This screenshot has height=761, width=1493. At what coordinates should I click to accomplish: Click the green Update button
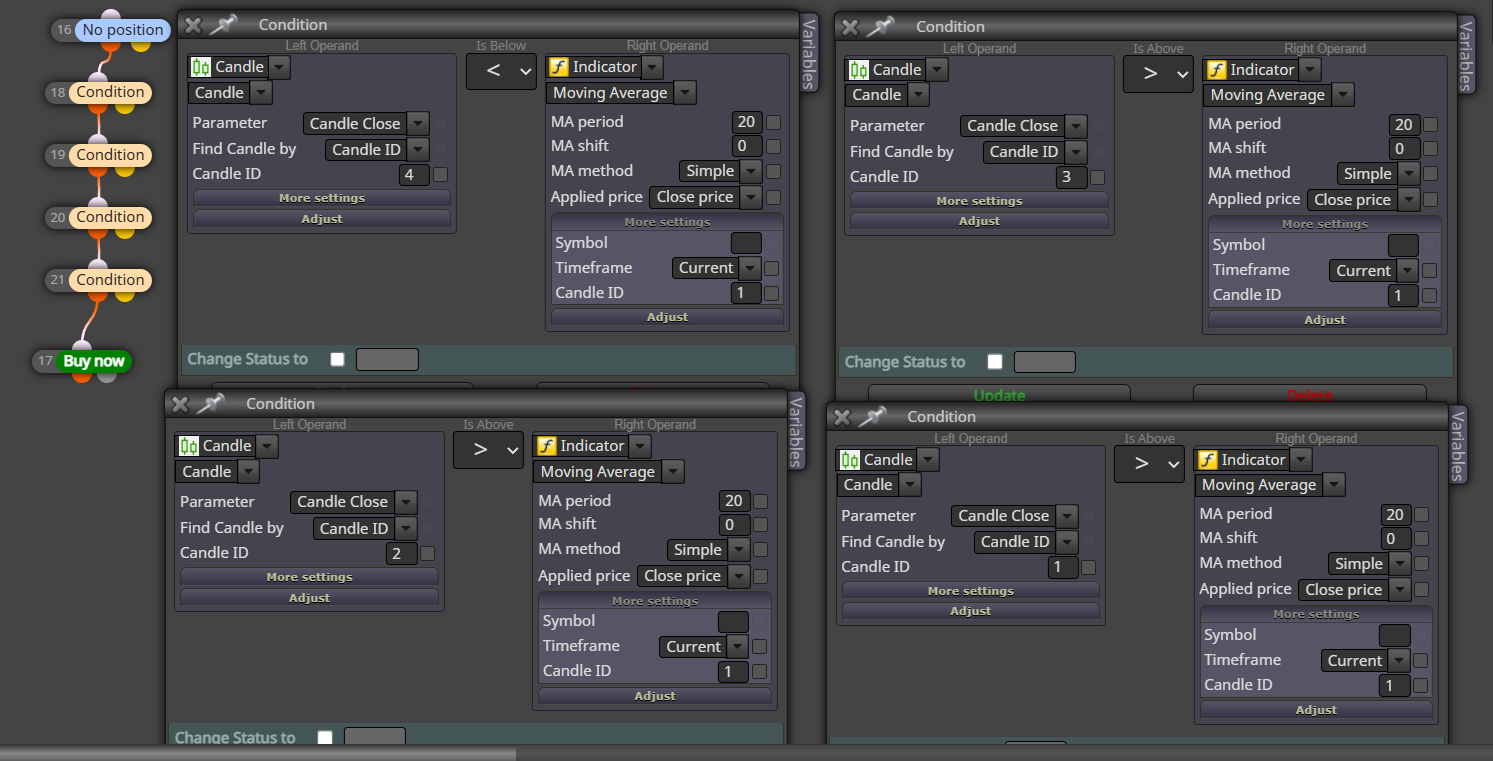coord(1000,394)
